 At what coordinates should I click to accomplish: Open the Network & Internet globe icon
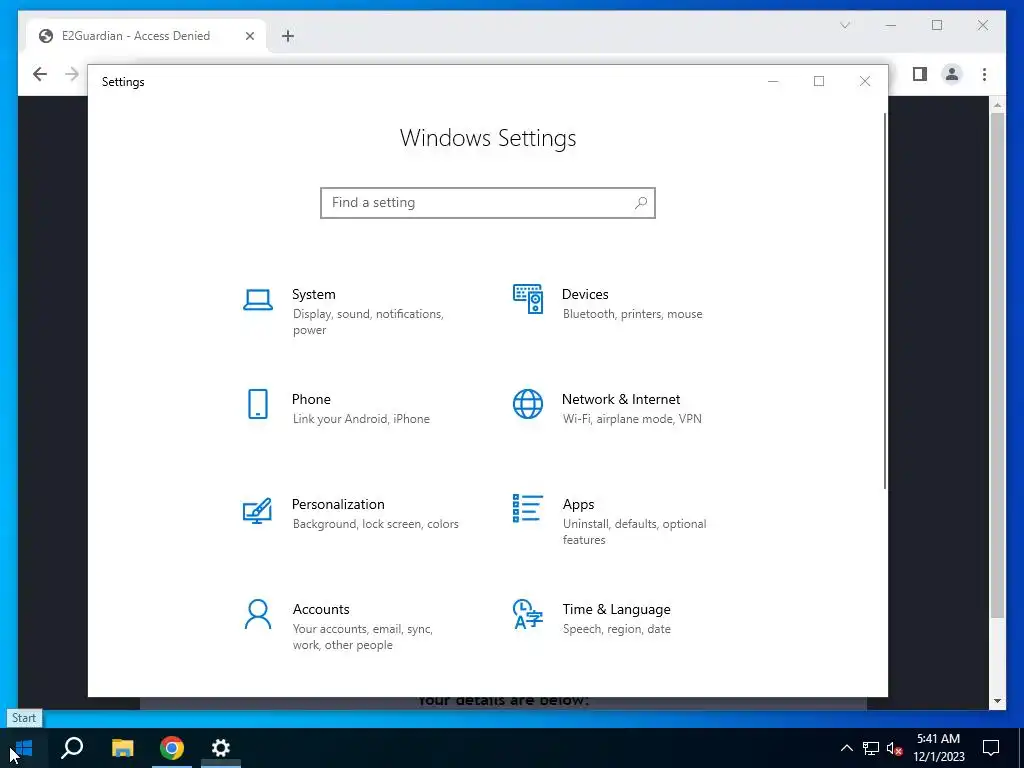click(x=528, y=404)
